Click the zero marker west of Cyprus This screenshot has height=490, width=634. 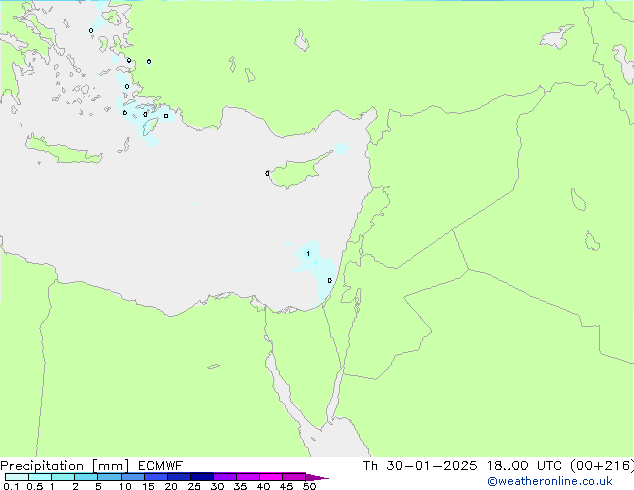pyautogui.click(x=267, y=173)
